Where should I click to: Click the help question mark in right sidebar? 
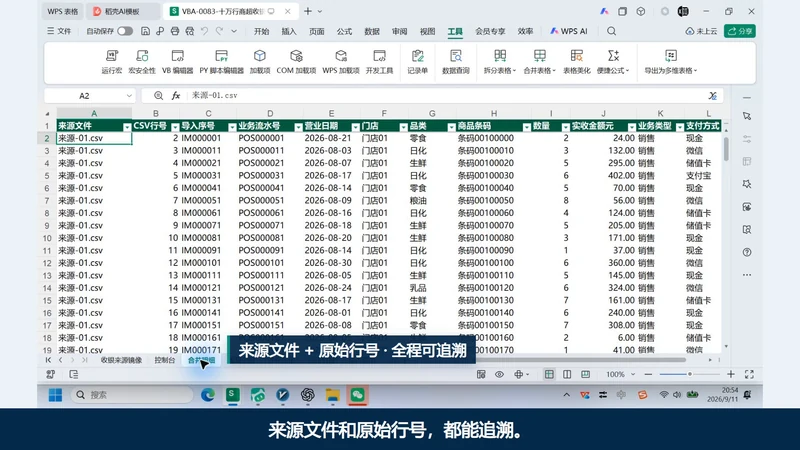click(747, 252)
